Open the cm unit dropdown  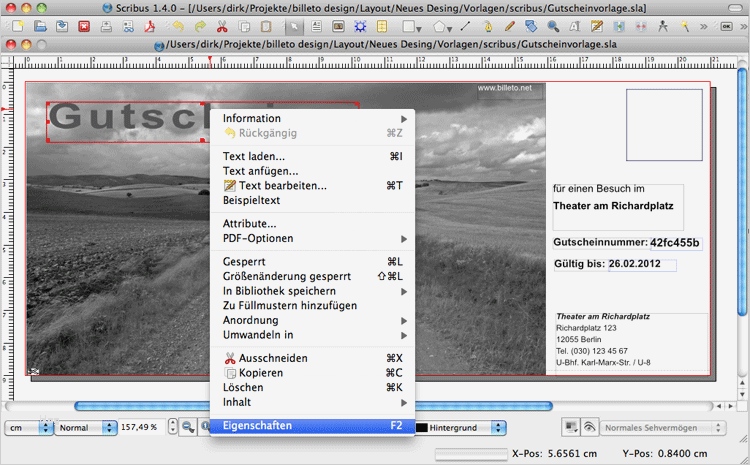(28, 427)
